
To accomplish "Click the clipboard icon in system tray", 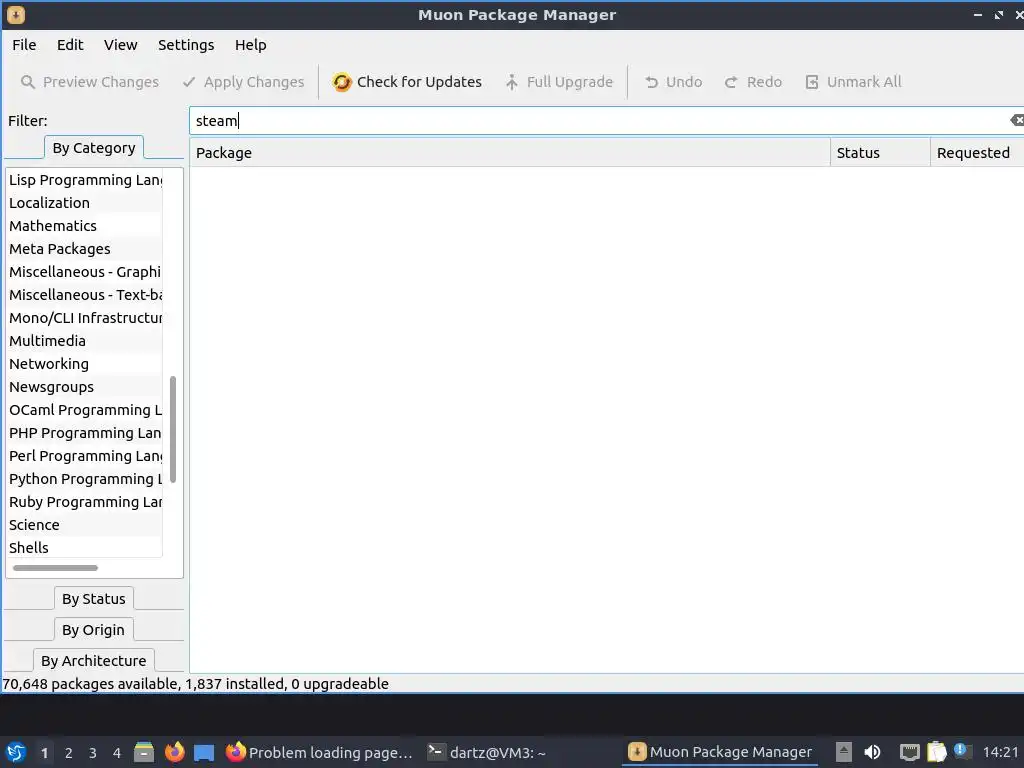I will tap(936, 752).
